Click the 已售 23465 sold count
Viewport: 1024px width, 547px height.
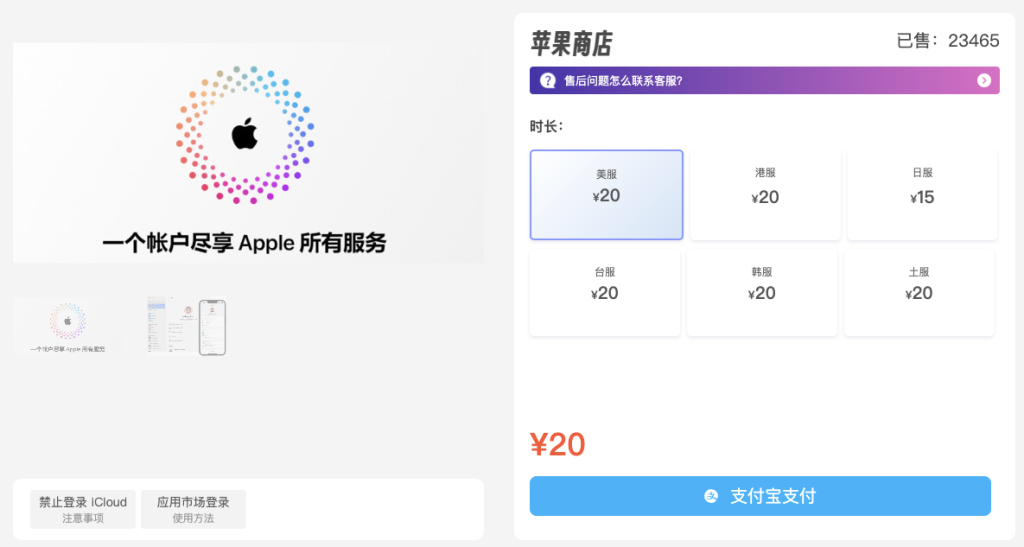pyautogui.click(x=947, y=41)
